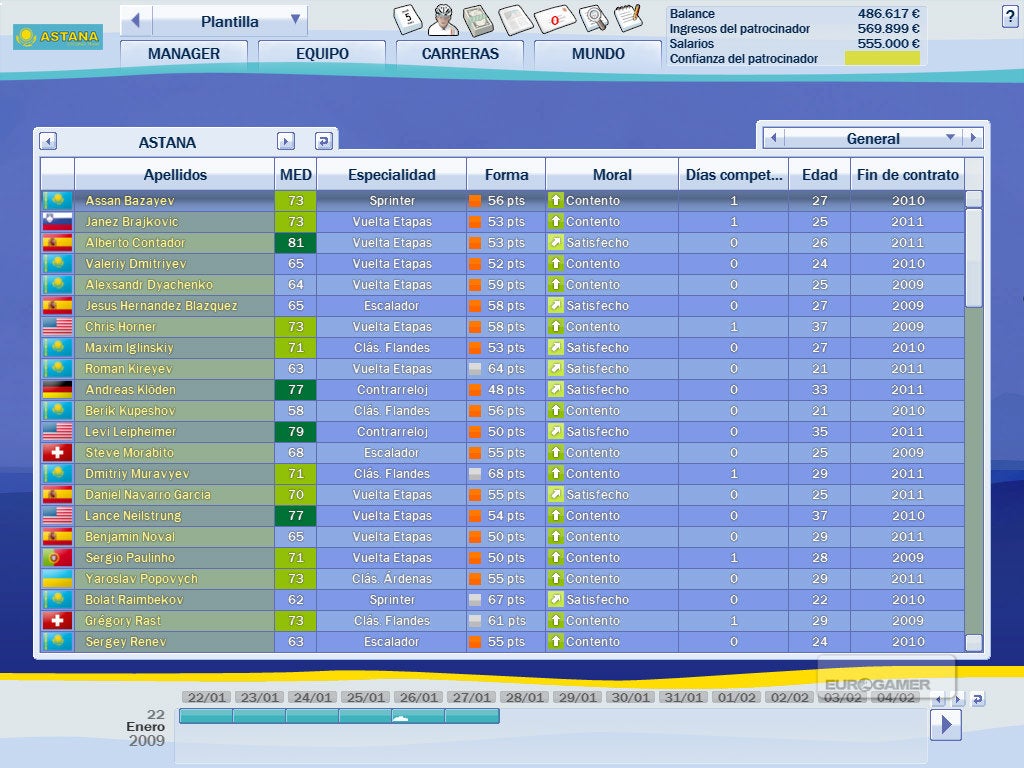Click the Astana team logo
This screenshot has width=1024, height=768.
click(x=58, y=37)
